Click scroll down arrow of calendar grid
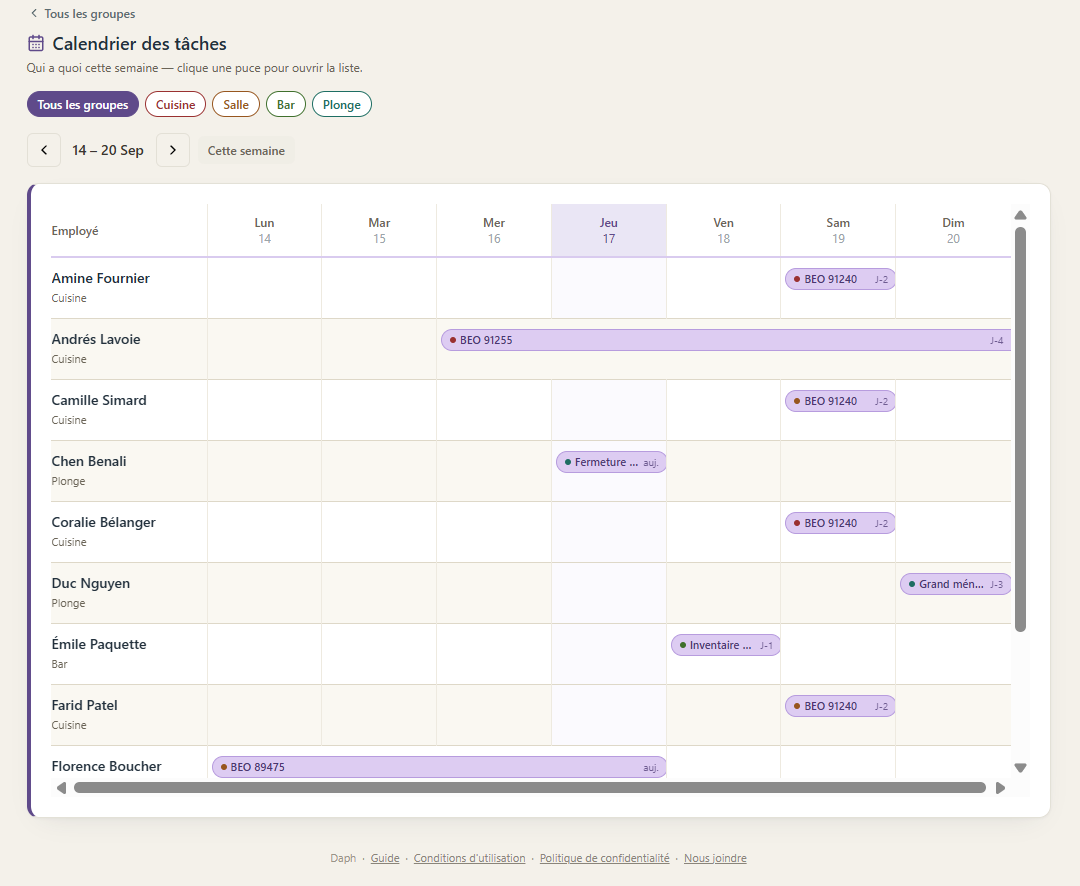The width and height of the screenshot is (1080, 886). pos(1021,767)
